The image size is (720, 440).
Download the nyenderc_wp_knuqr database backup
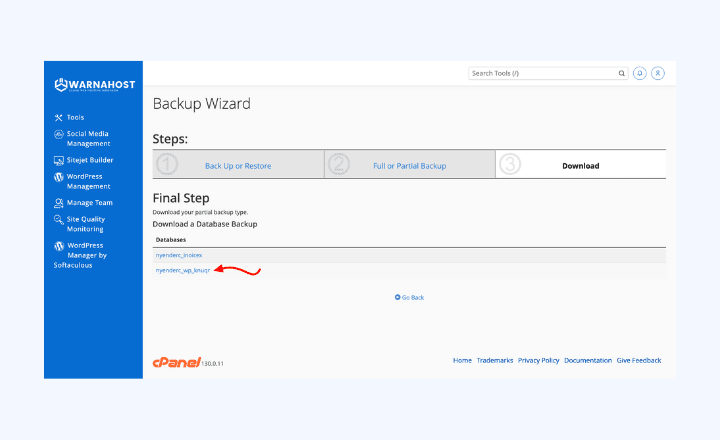(180, 270)
